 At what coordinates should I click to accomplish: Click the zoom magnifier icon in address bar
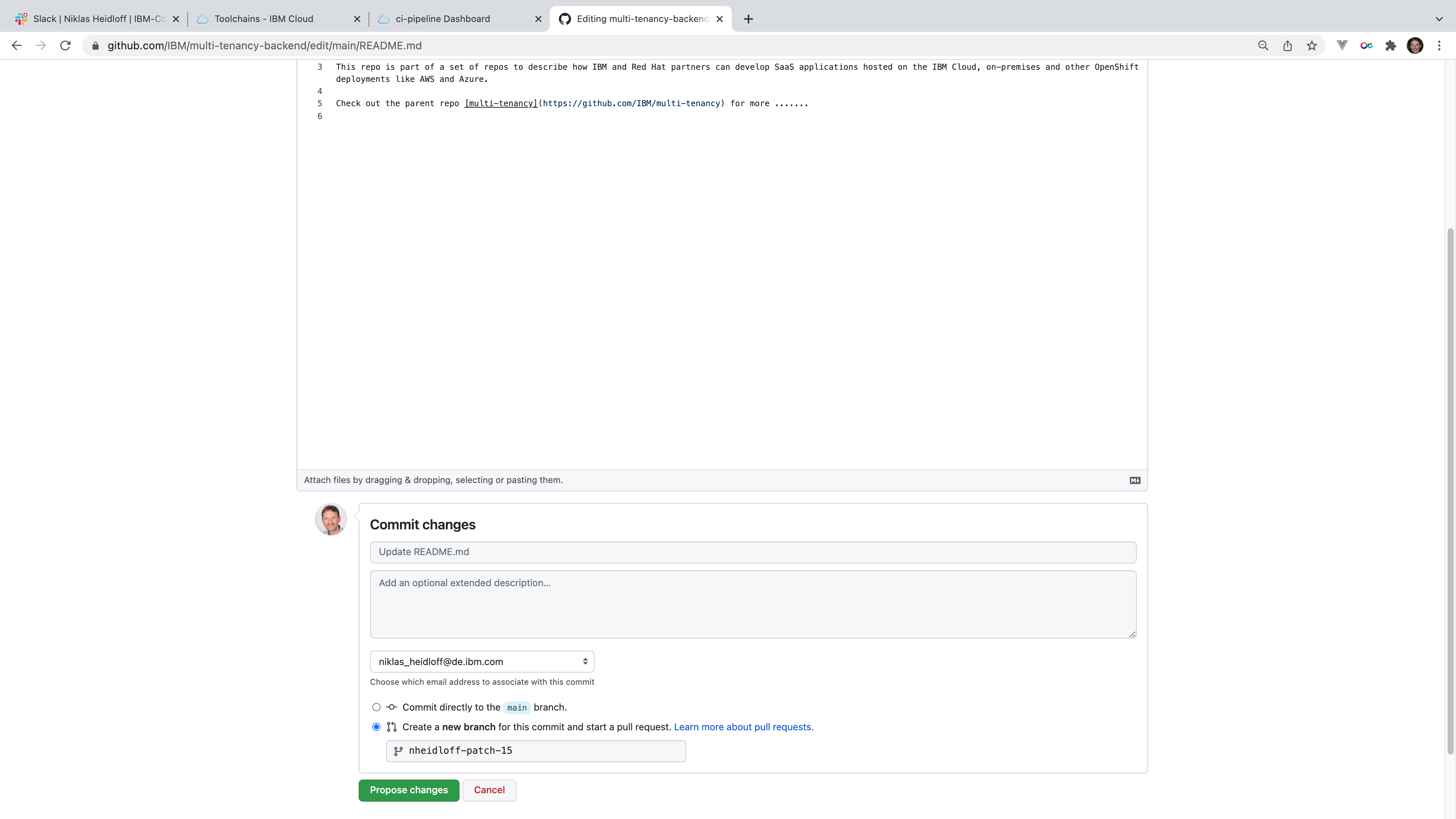coord(1263,46)
